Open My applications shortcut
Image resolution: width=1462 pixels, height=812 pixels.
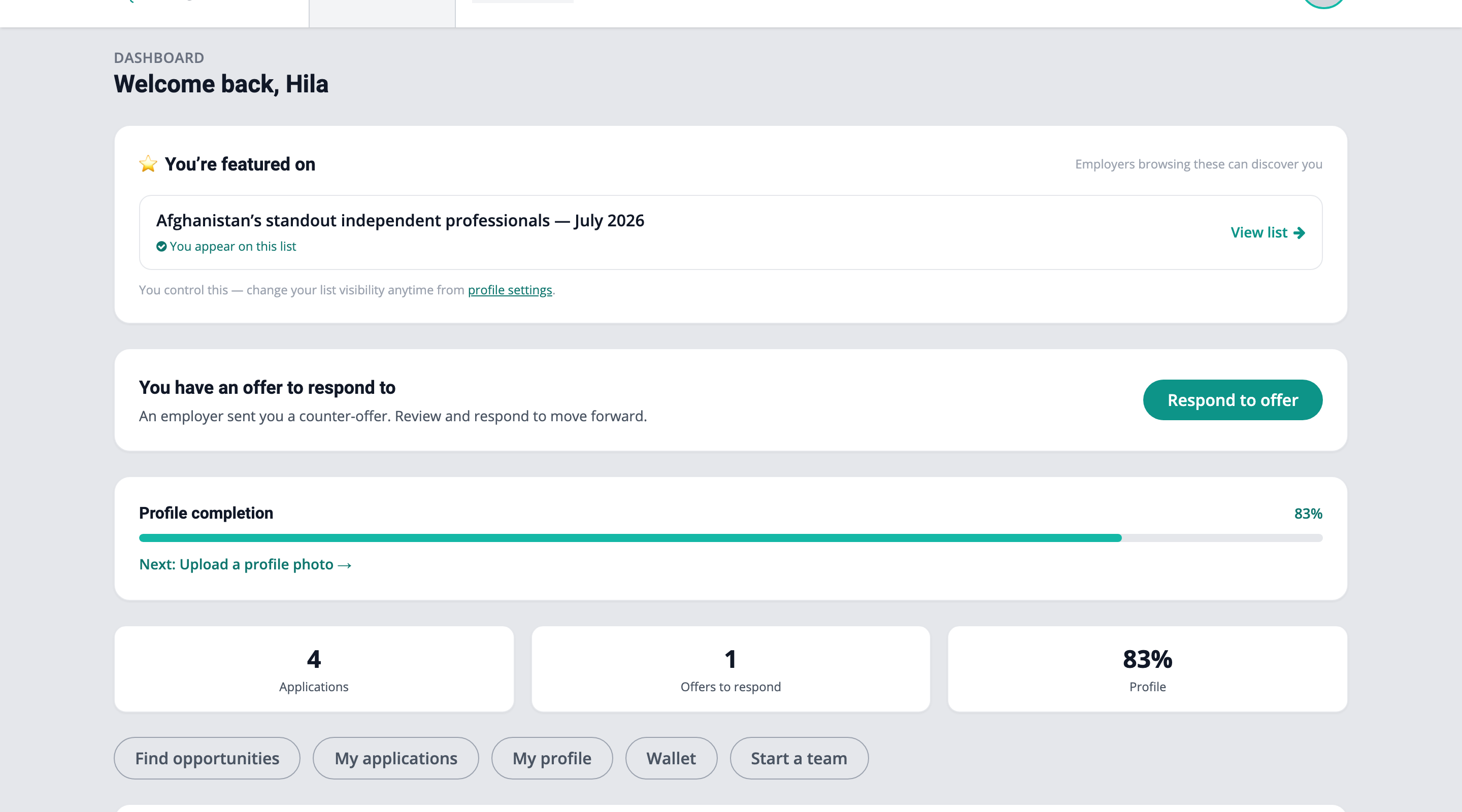395,758
